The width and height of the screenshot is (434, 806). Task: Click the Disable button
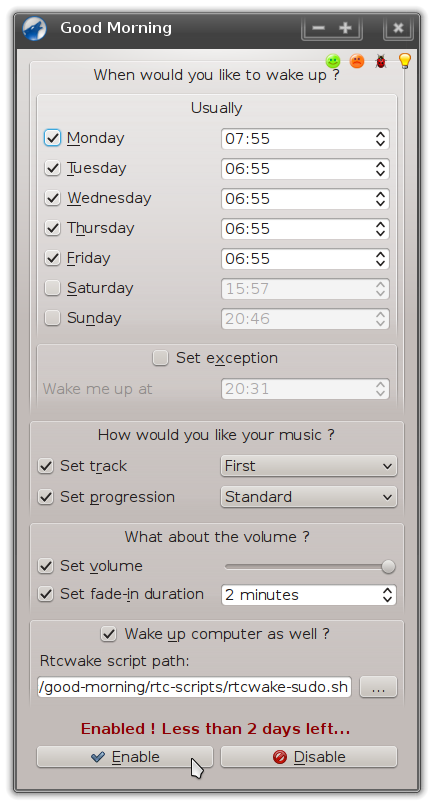point(309,757)
